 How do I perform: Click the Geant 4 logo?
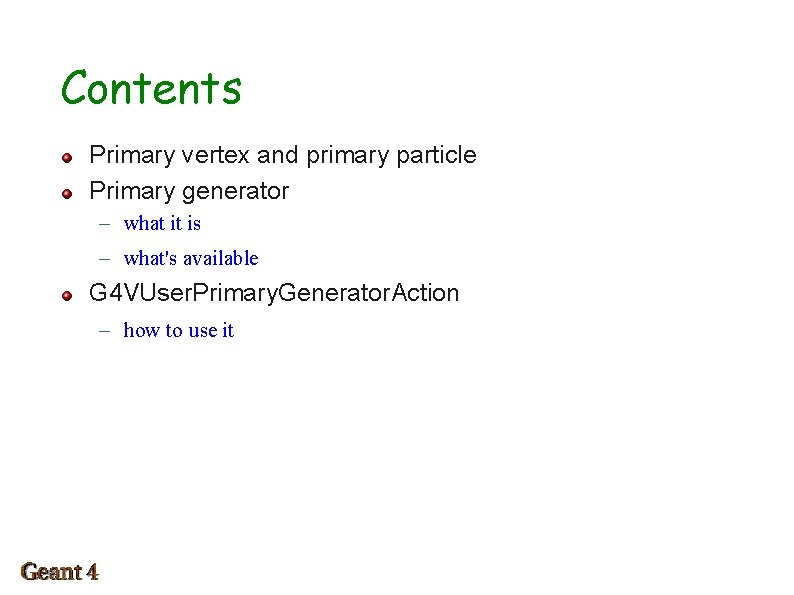(59, 572)
